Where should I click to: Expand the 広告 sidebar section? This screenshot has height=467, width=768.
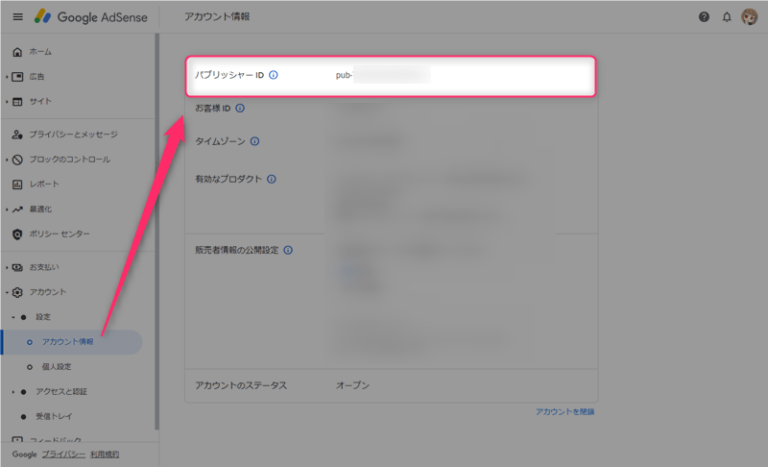(6, 76)
